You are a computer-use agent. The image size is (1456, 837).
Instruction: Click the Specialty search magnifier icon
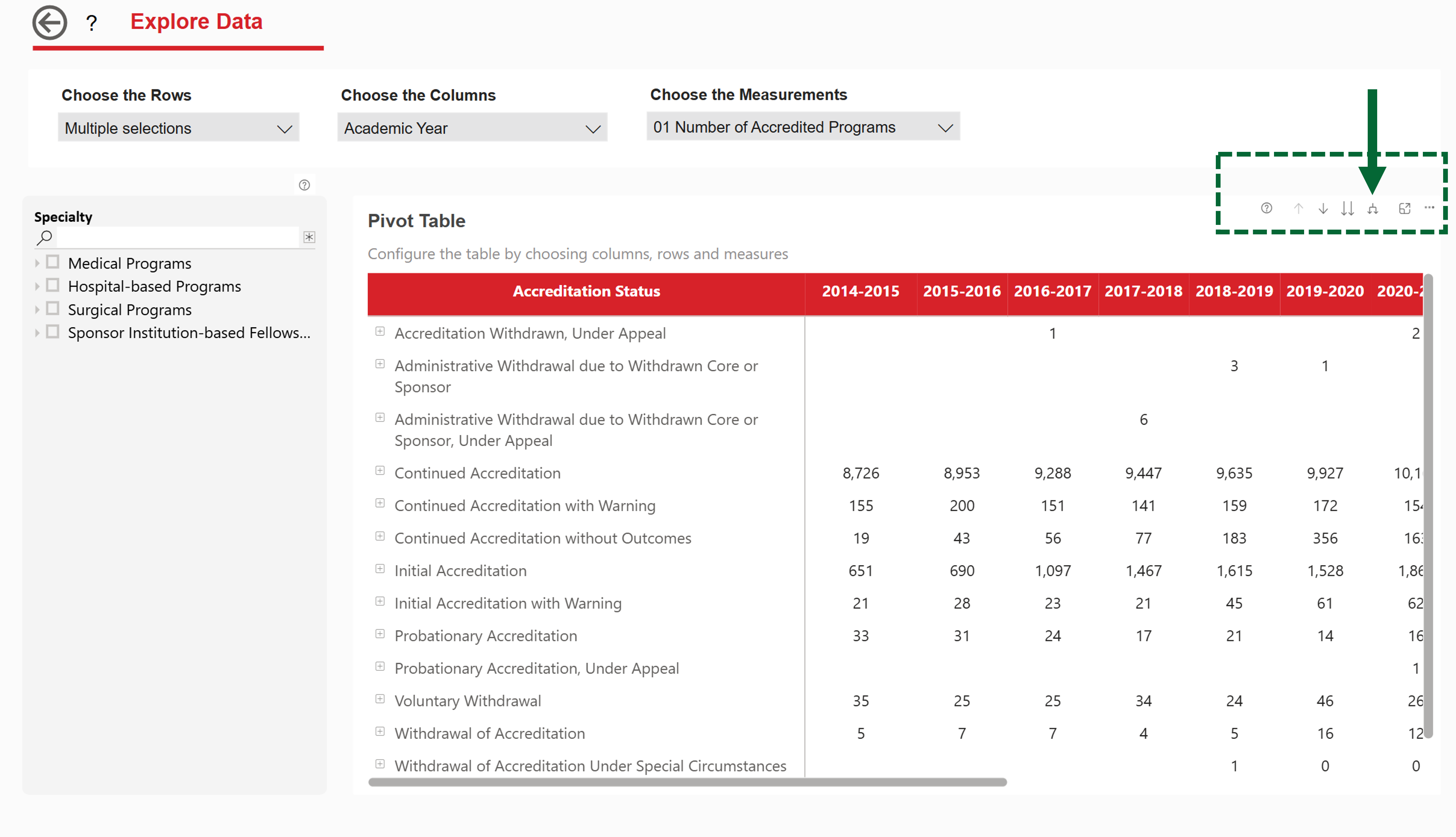[x=44, y=237]
